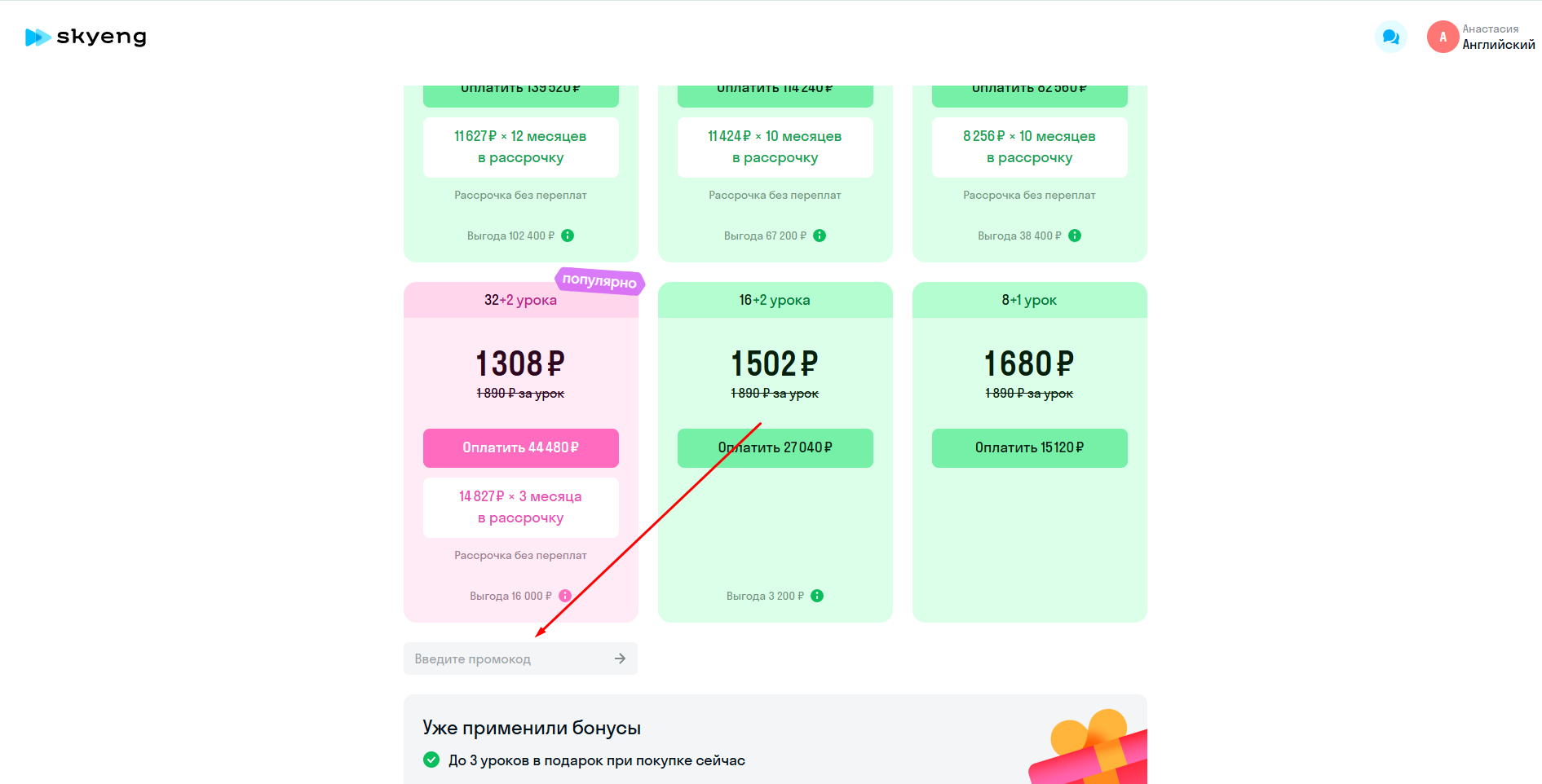
Task: Click info icon next to Выгода 38 400 ₽
Action: [x=1075, y=236]
